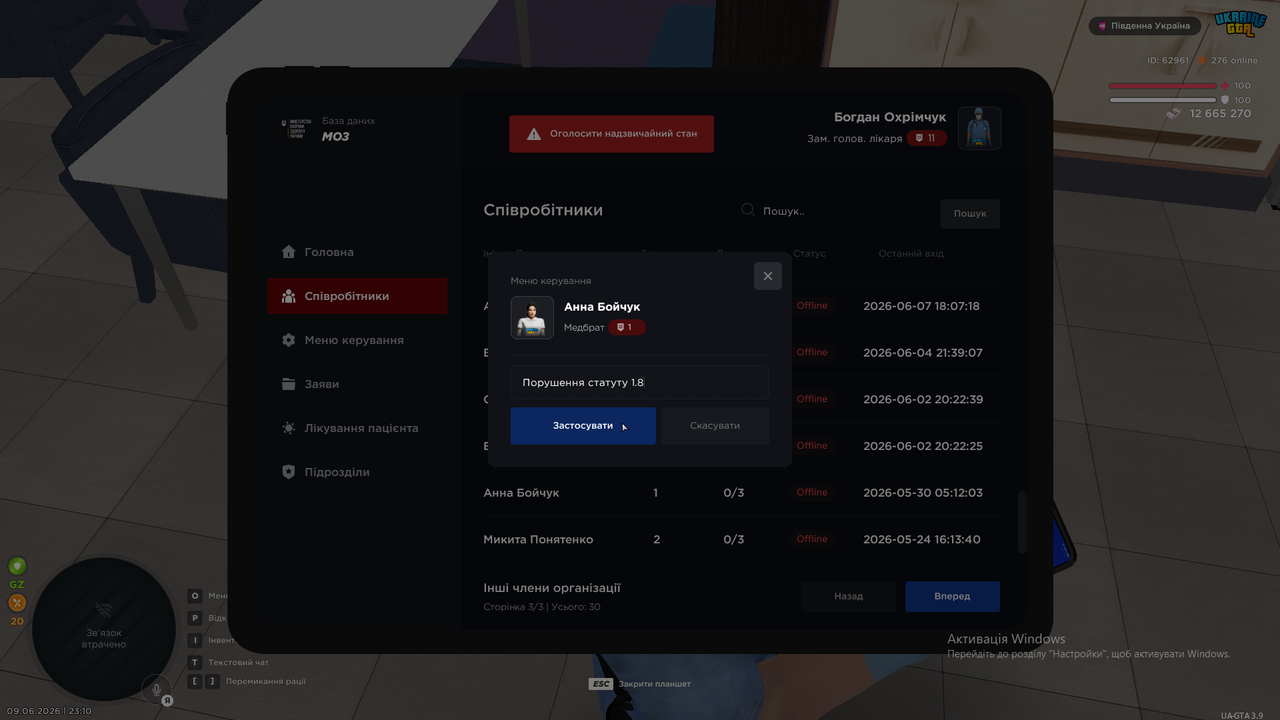Click the Вперед next page button
Viewport: 1280px width, 720px height.
pyautogui.click(x=952, y=596)
